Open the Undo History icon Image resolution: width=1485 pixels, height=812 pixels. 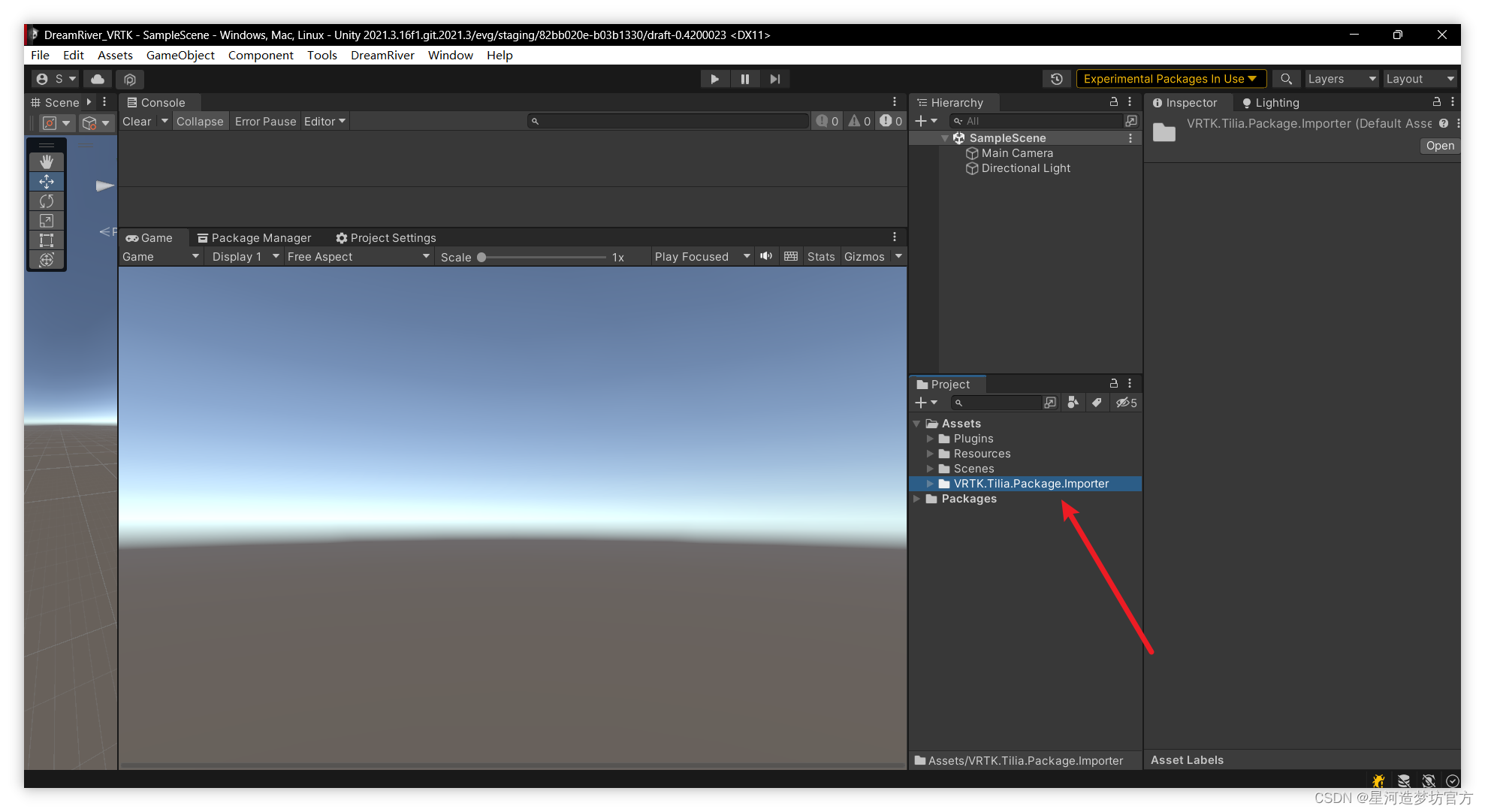1056,79
